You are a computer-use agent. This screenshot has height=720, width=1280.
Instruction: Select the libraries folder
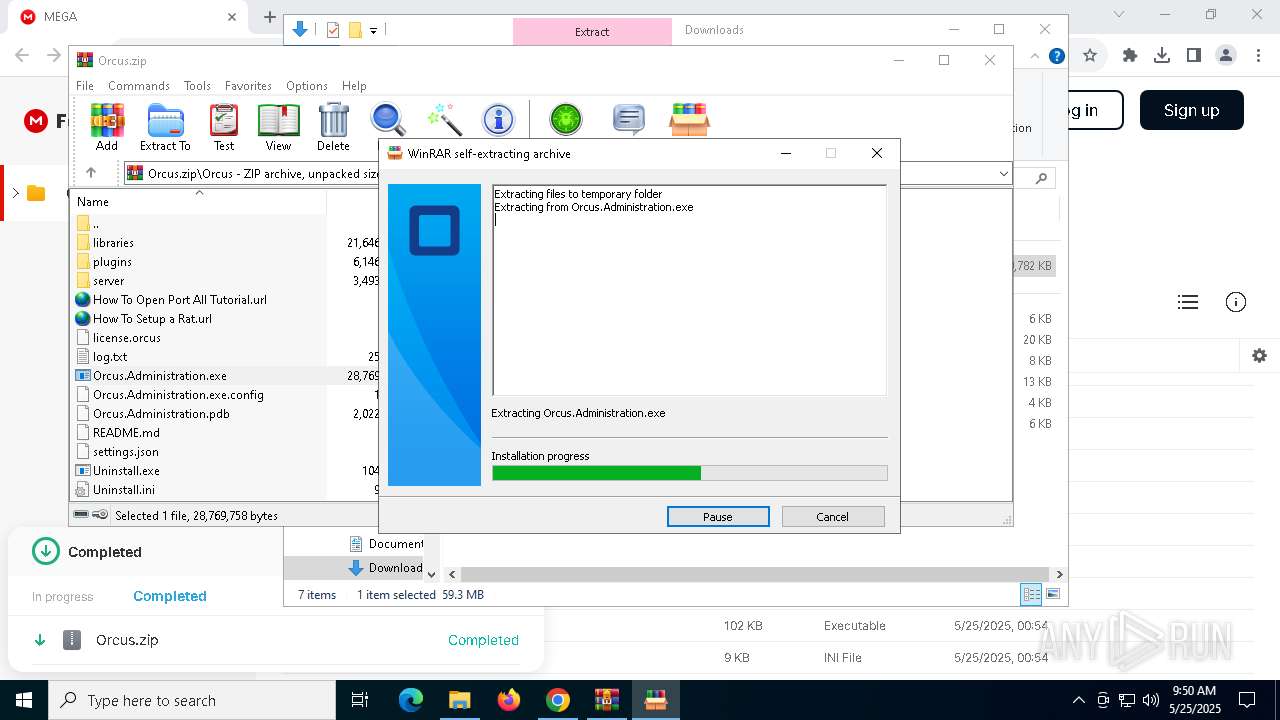[x=113, y=243]
